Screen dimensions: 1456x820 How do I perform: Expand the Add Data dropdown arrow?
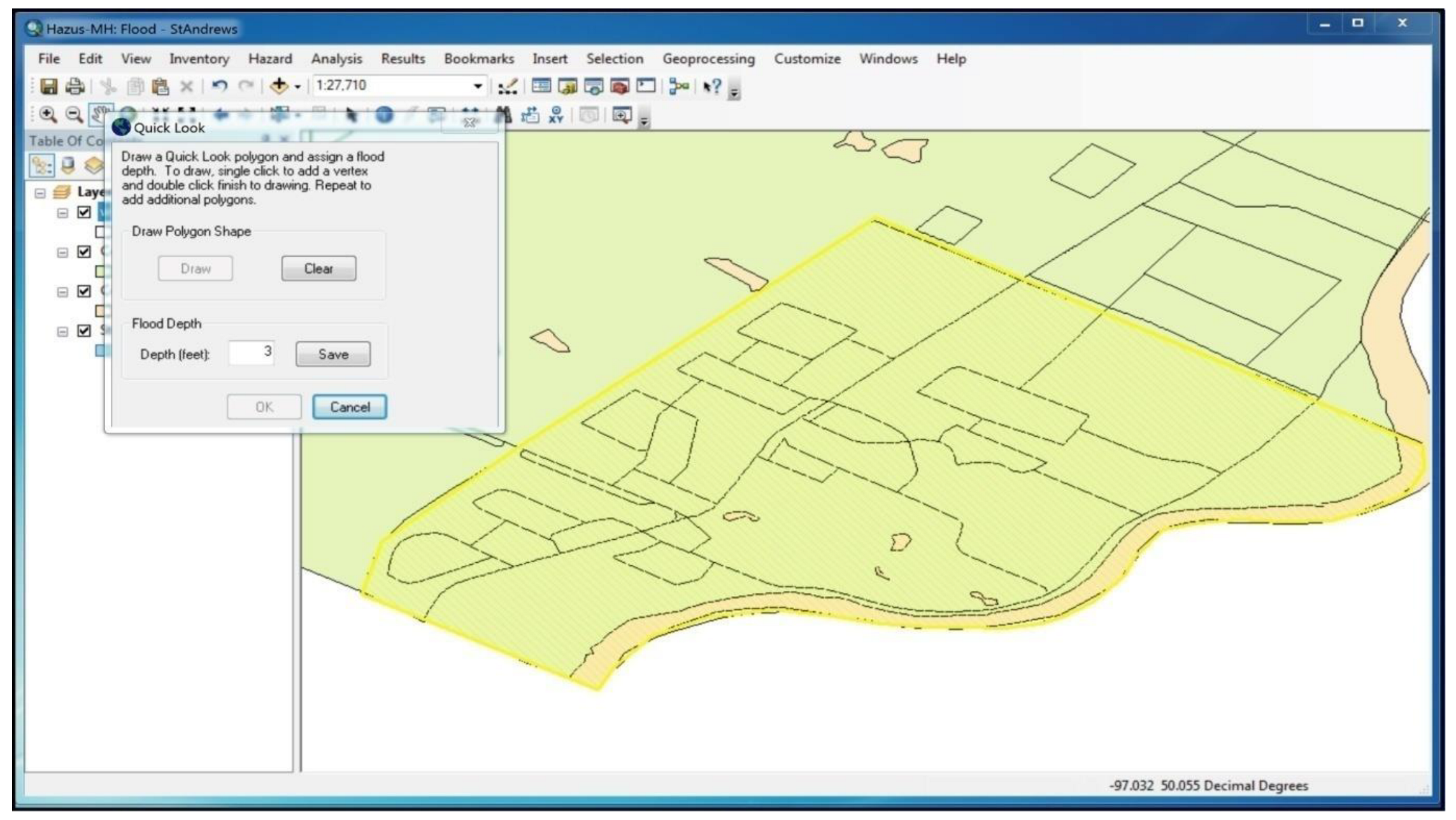[297, 87]
